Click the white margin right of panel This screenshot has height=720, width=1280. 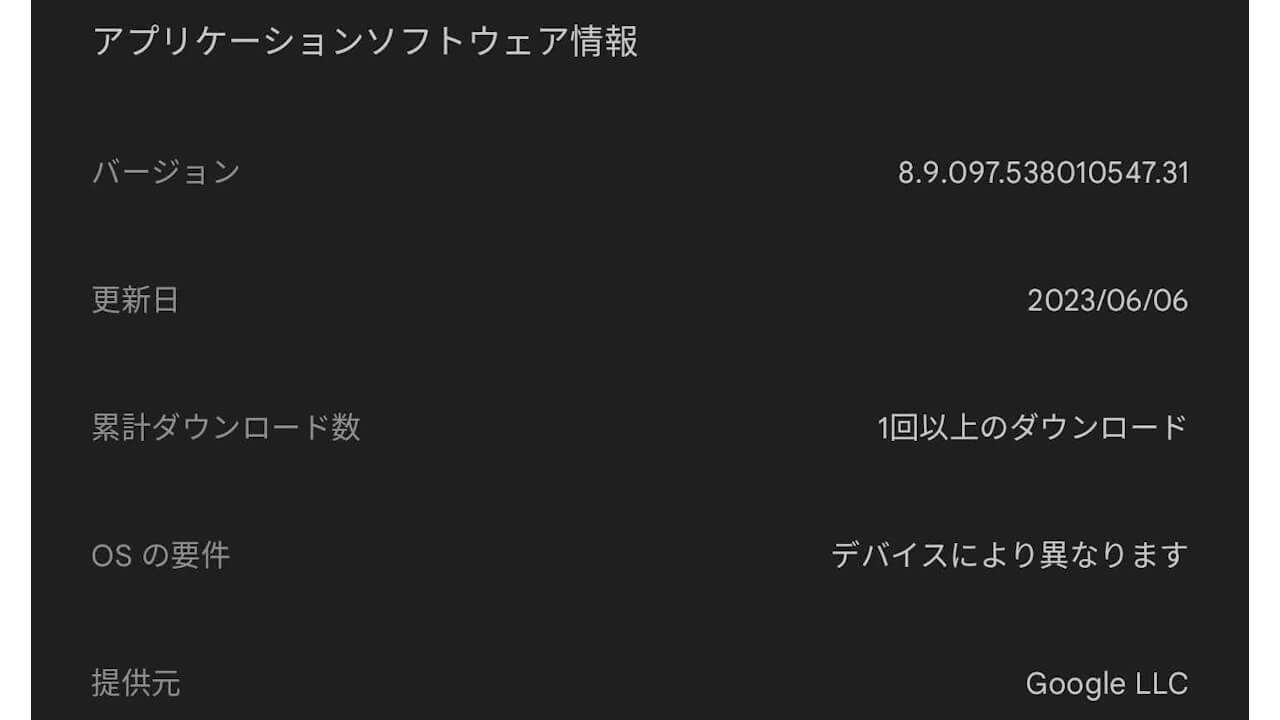[x=1264, y=360]
